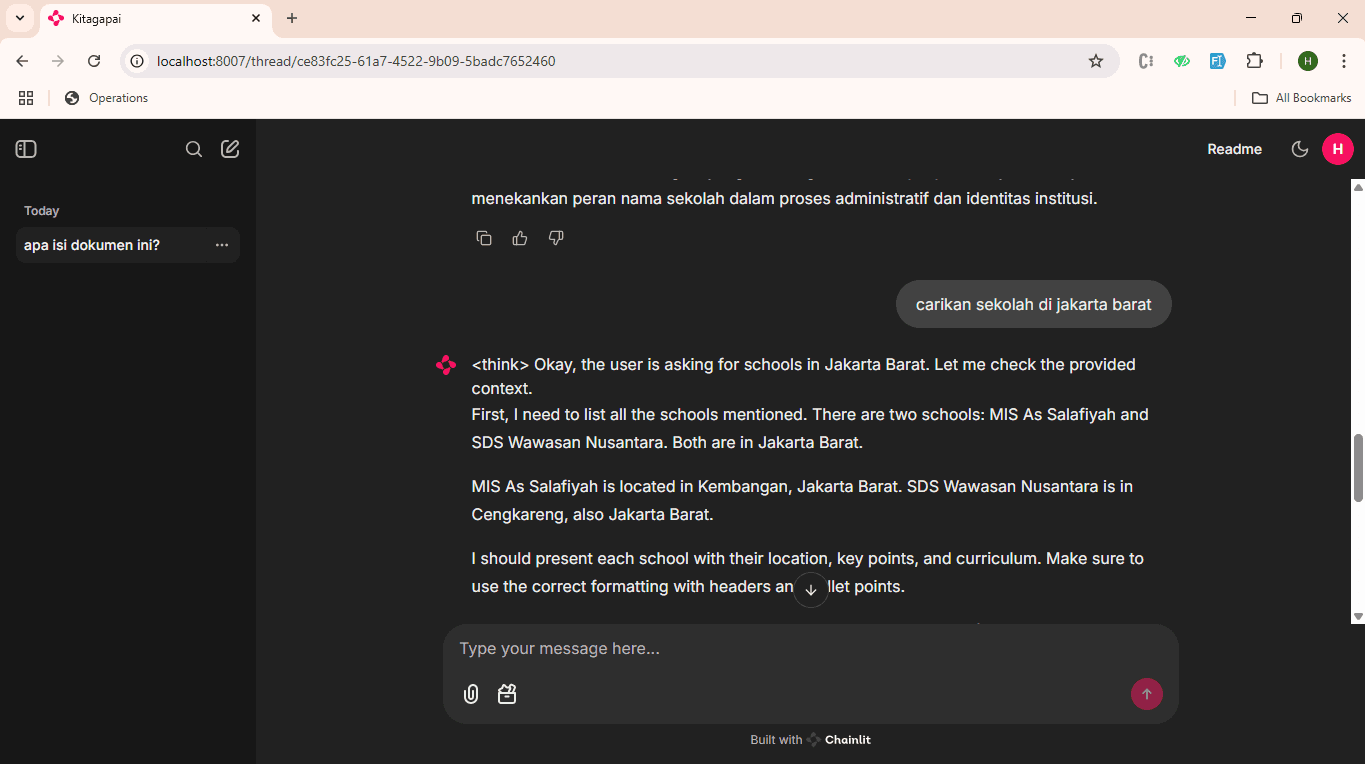Open the user avatar menu
Viewport: 1365px width, 764px height.
coord(1337,149)
